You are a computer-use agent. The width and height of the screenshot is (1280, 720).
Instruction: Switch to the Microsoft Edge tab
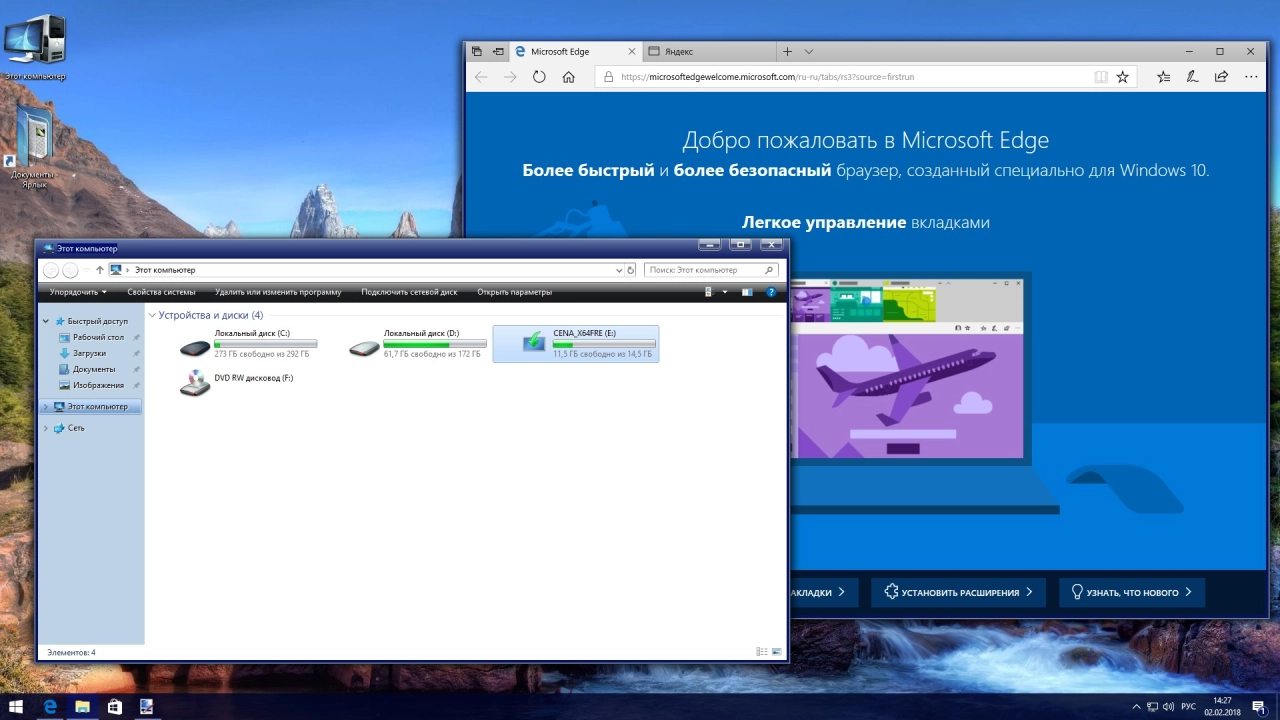tap(574, 51)
